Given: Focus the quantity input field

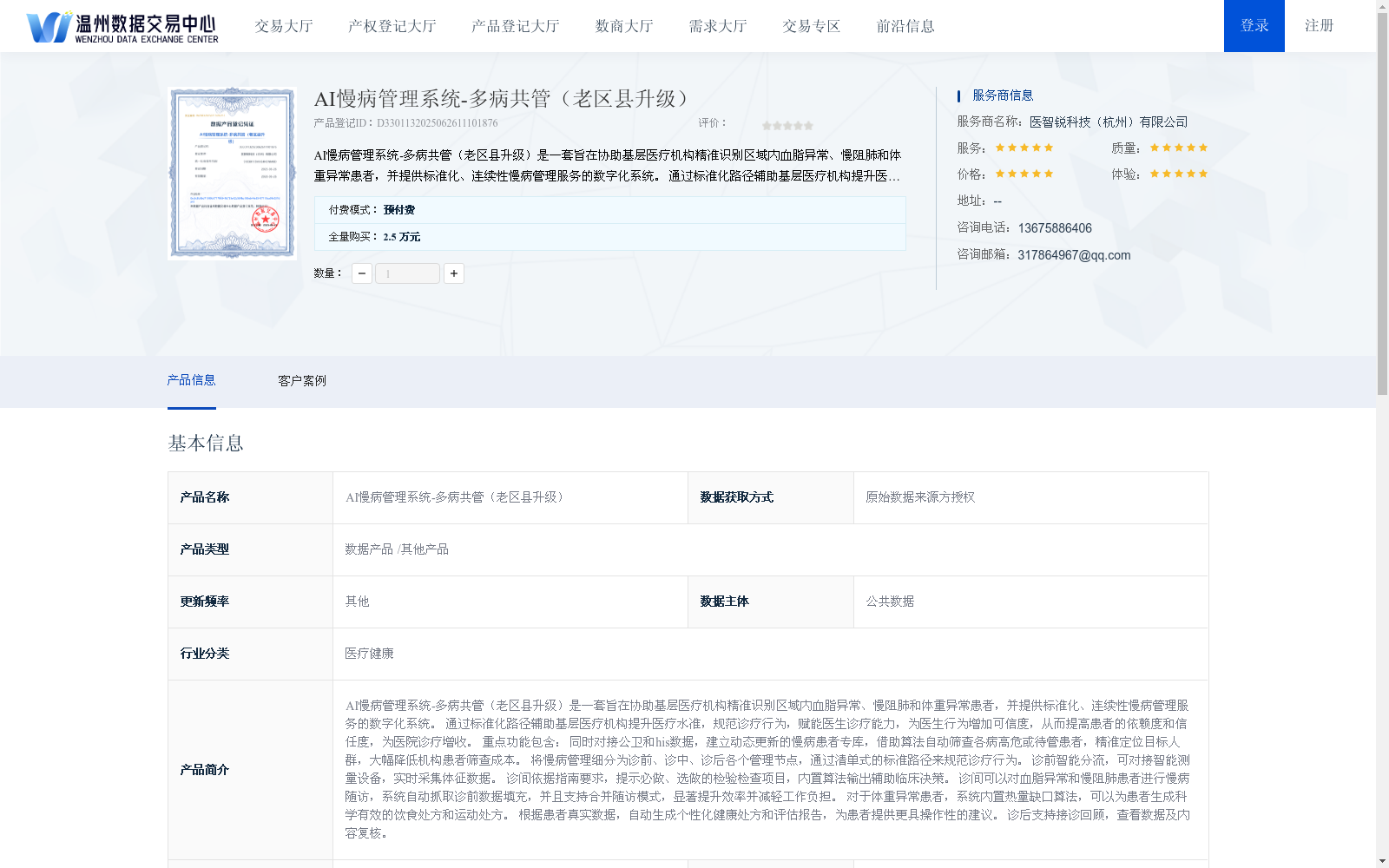Looking at the screenshot, I should (407, 273).
